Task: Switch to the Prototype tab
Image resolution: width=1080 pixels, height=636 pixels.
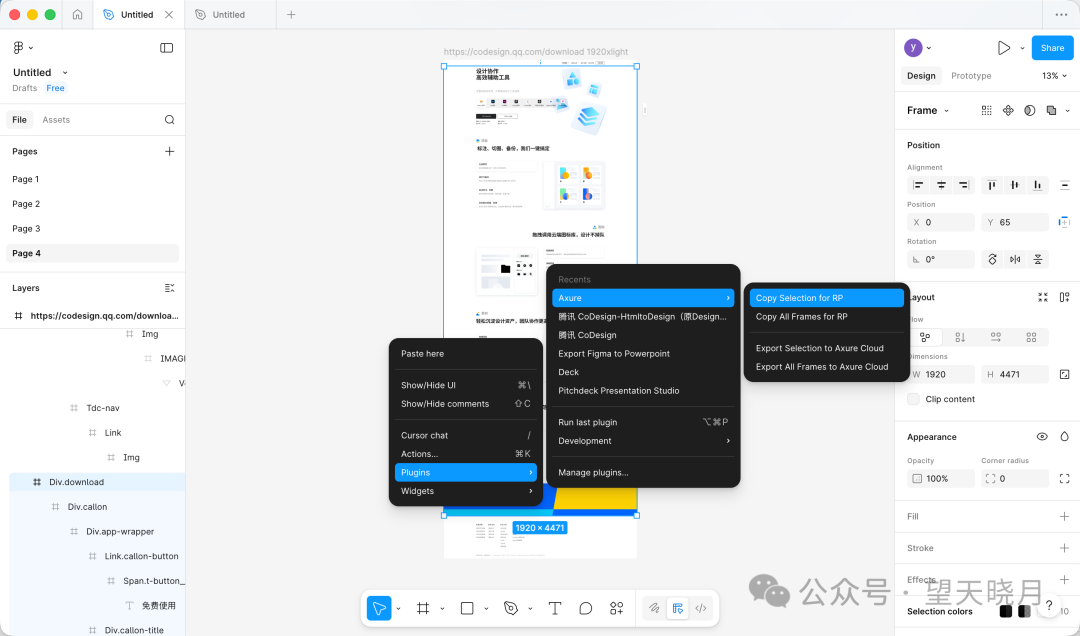Action: (x=971, y=76)
